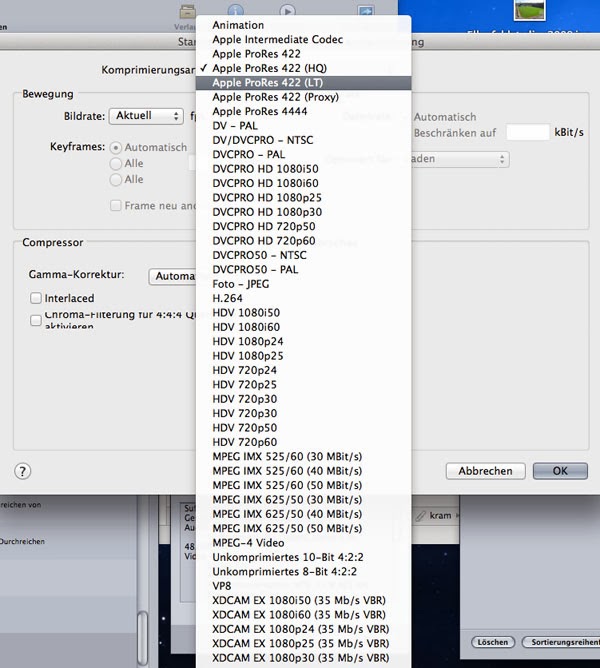This screenshot has height=668, width=600.
Task: Select MPEG IMX 625/50 (50 MBit/s)
Action: (x=303, y=528)
